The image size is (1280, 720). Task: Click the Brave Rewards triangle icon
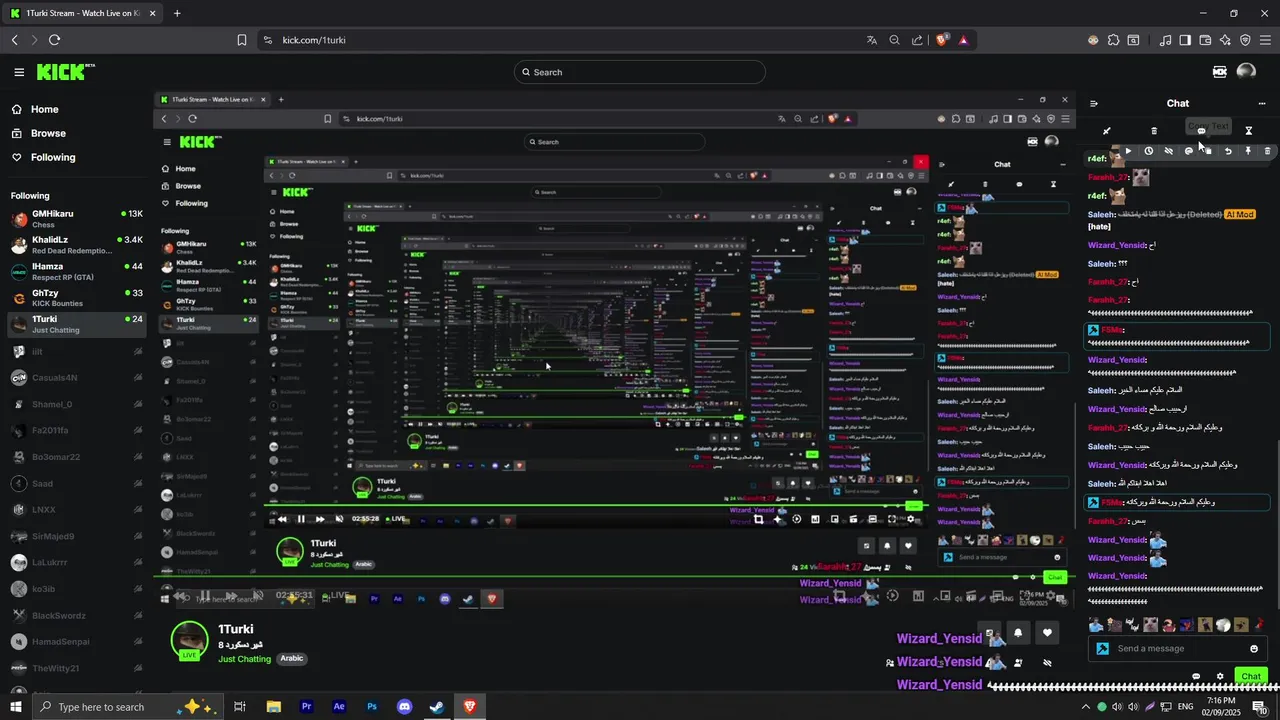tap(963, 40)
